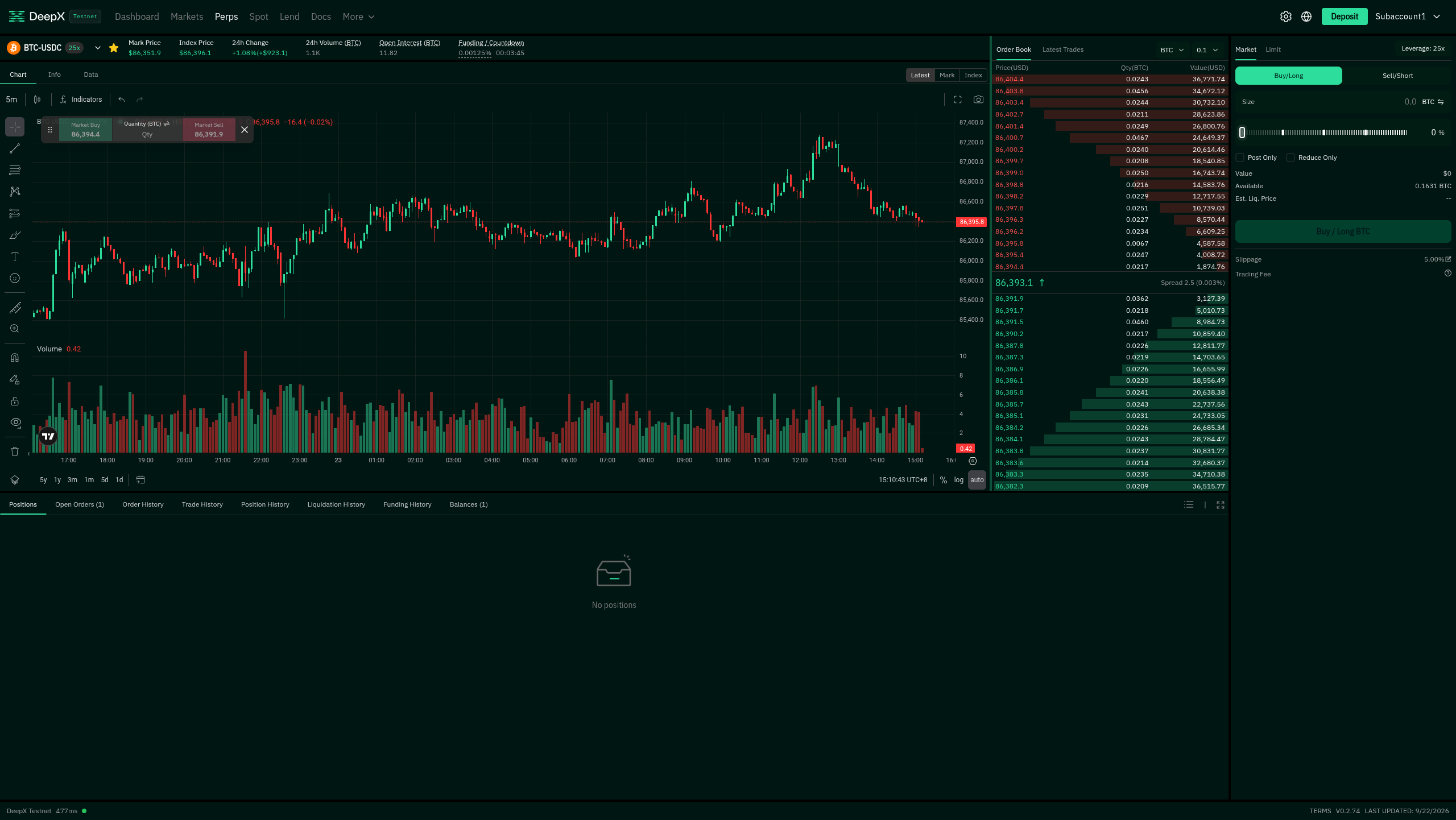Screen dimensions: 1456x820
Task: Open the emoji icons tool
Action: tap(15, 278)
